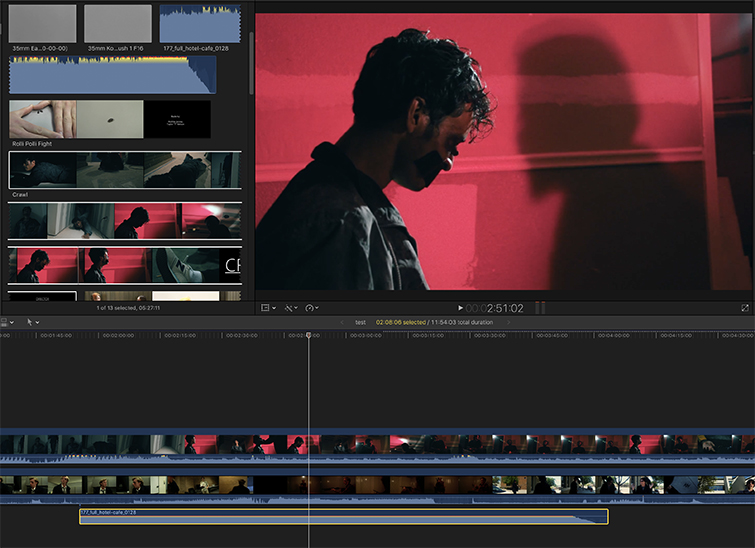The height and width of the screenshot is (548, 755).
Task: Toggle the viewer full screen icon
Action: pyautogui.click(x=745, y=308)
